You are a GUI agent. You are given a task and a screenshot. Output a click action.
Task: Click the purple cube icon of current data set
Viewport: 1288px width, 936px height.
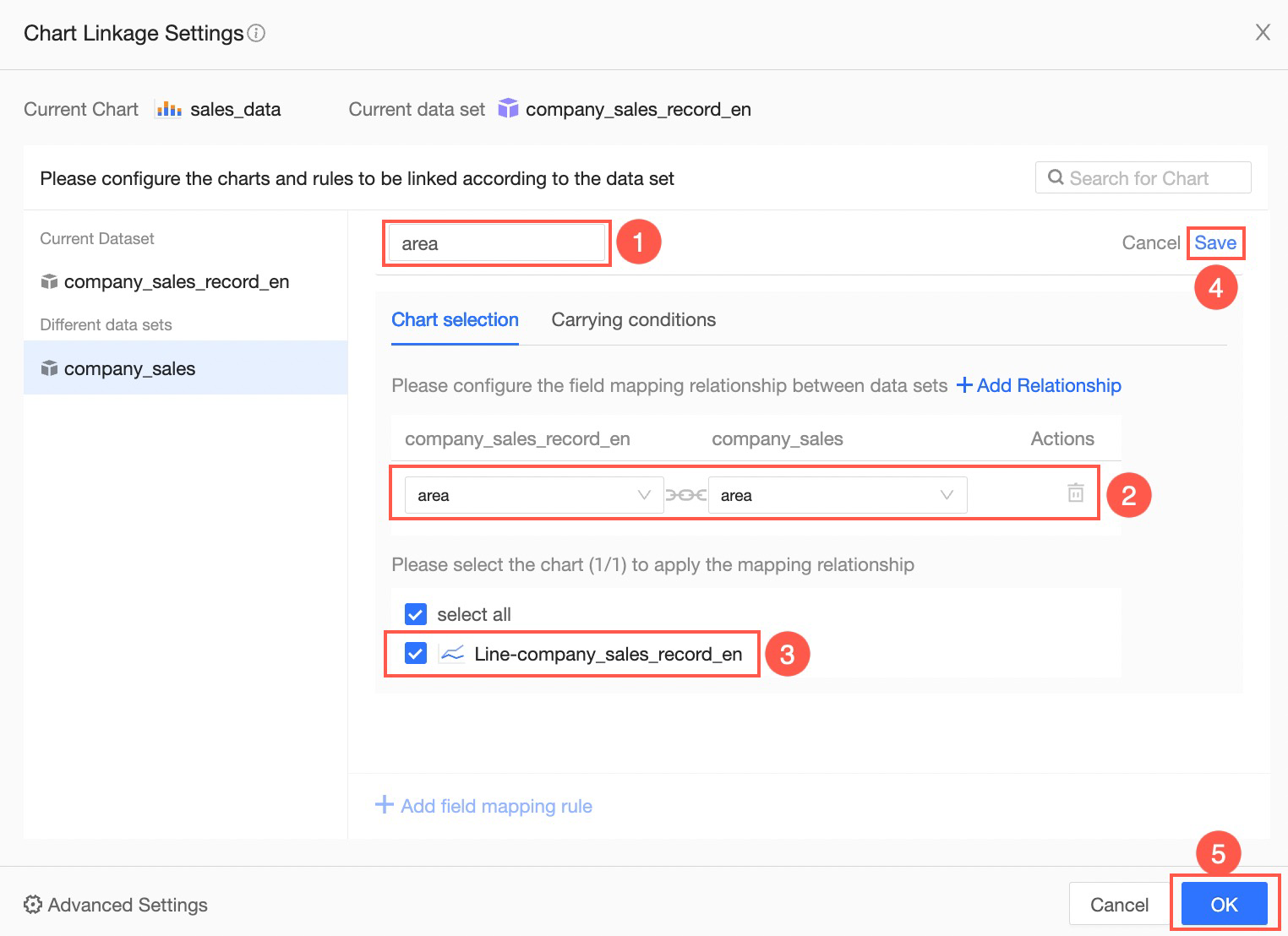pos(507,108)
